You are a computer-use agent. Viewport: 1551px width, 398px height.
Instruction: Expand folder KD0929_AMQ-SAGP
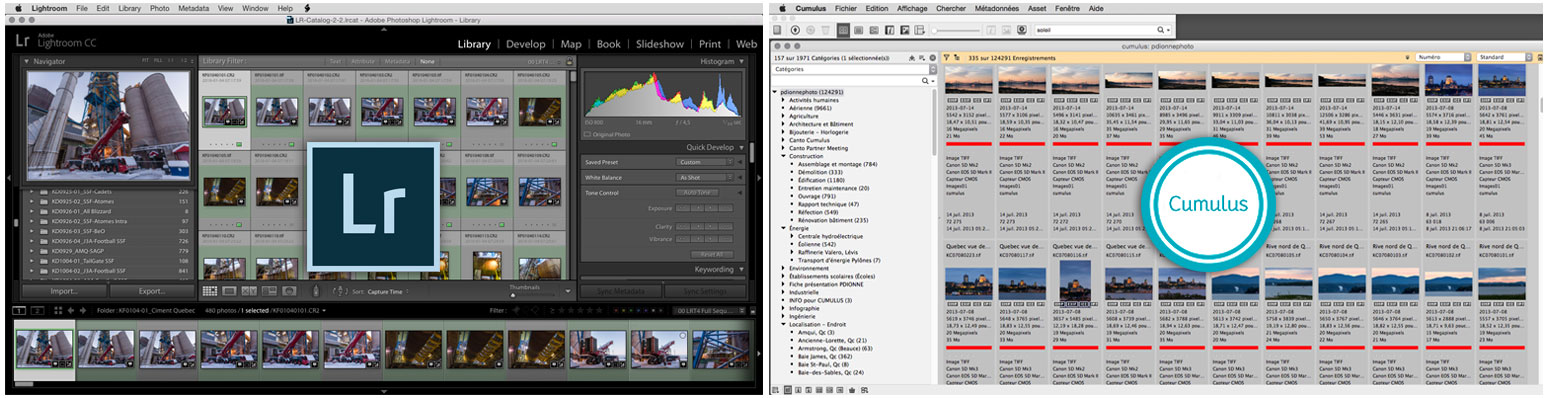[31, 251]
